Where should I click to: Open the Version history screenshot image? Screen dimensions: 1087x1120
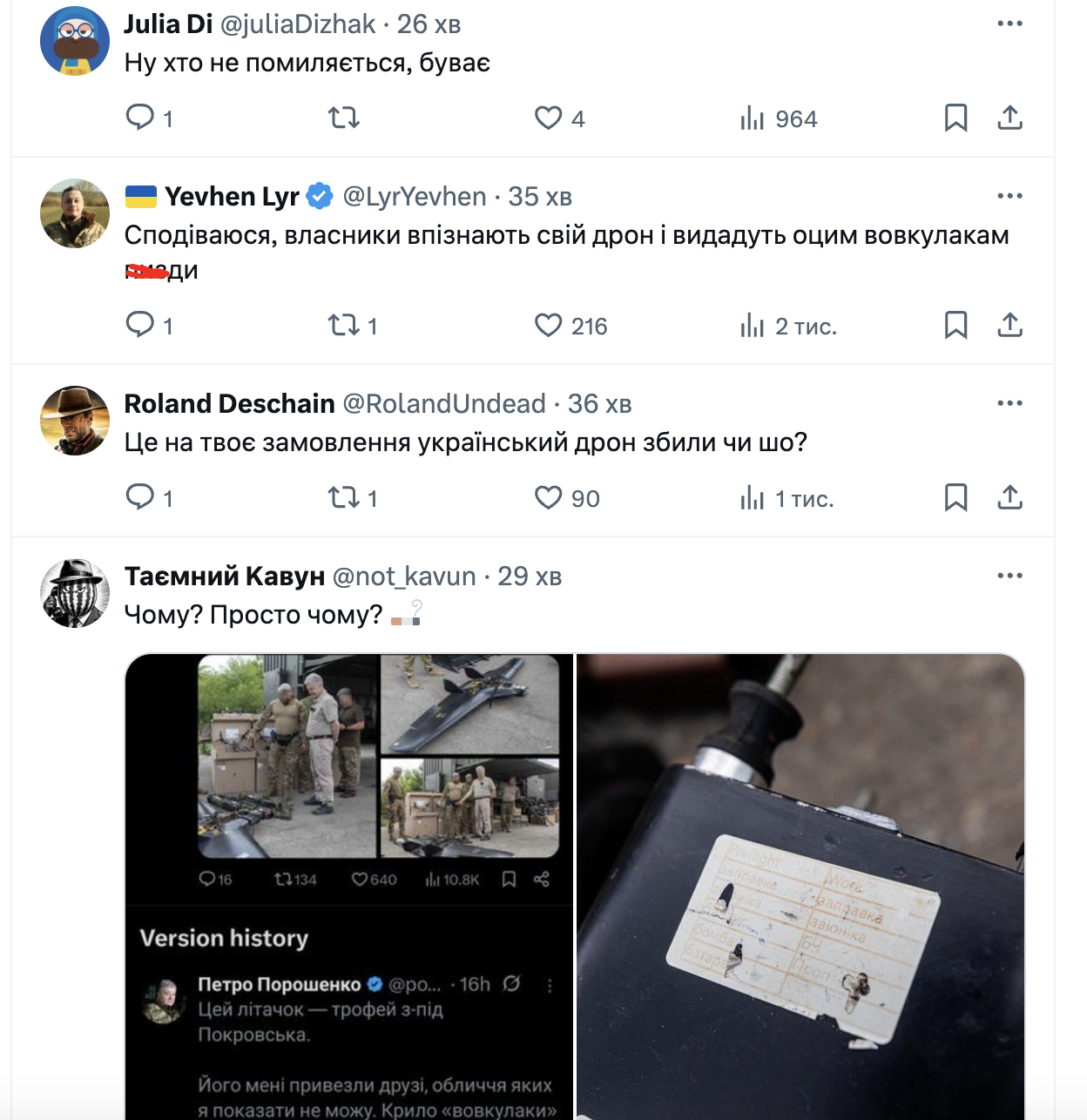pos(349,886)
